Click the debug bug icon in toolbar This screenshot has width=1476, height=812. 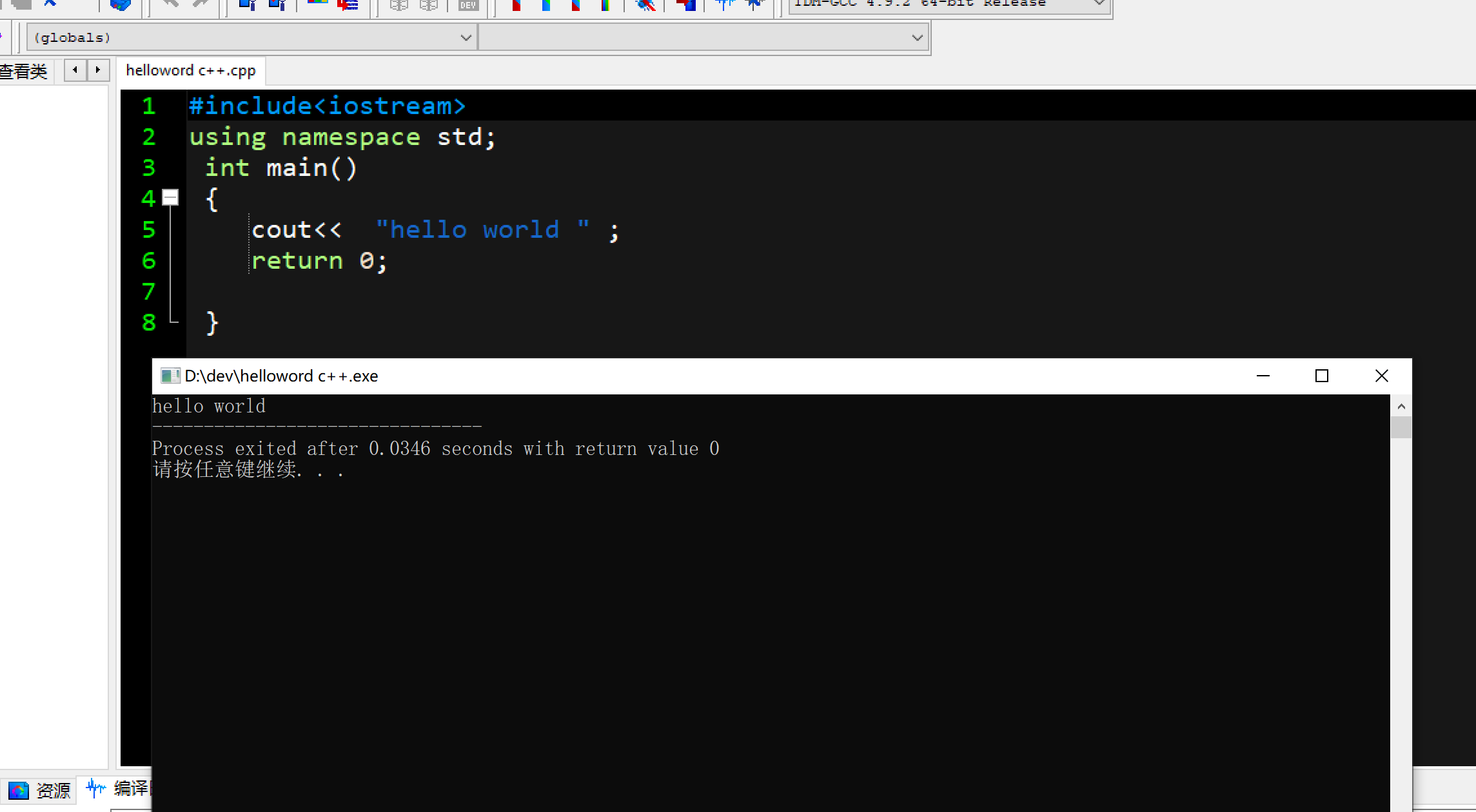pos(645,5)
